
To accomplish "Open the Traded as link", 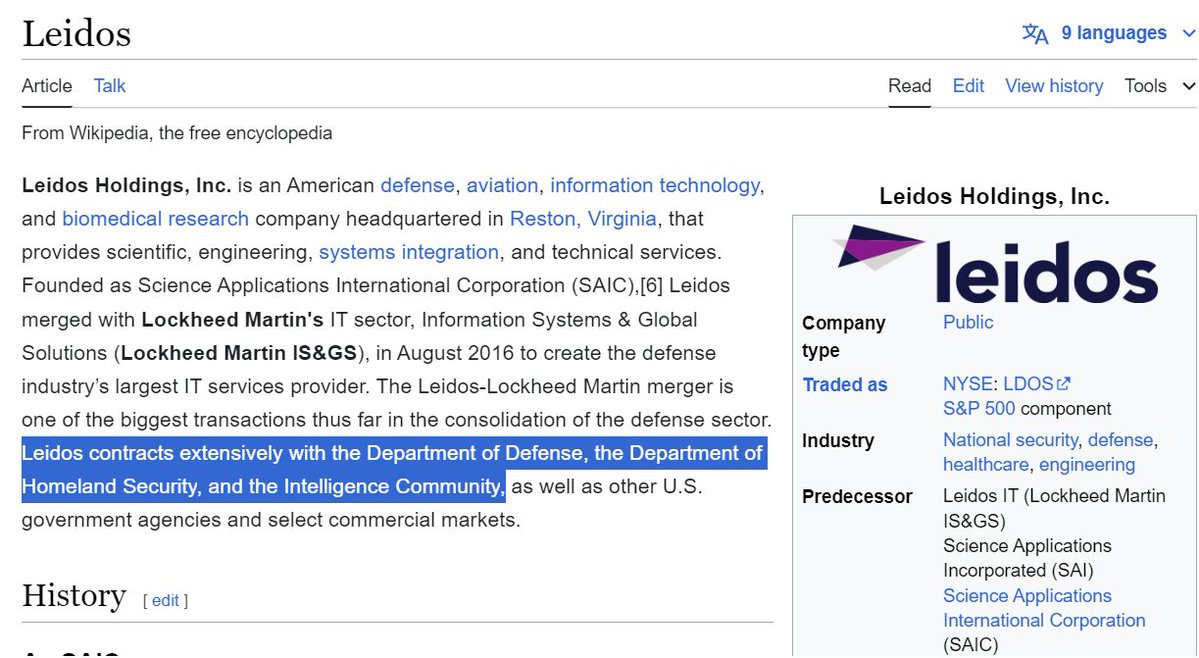I will pos(845,385).
